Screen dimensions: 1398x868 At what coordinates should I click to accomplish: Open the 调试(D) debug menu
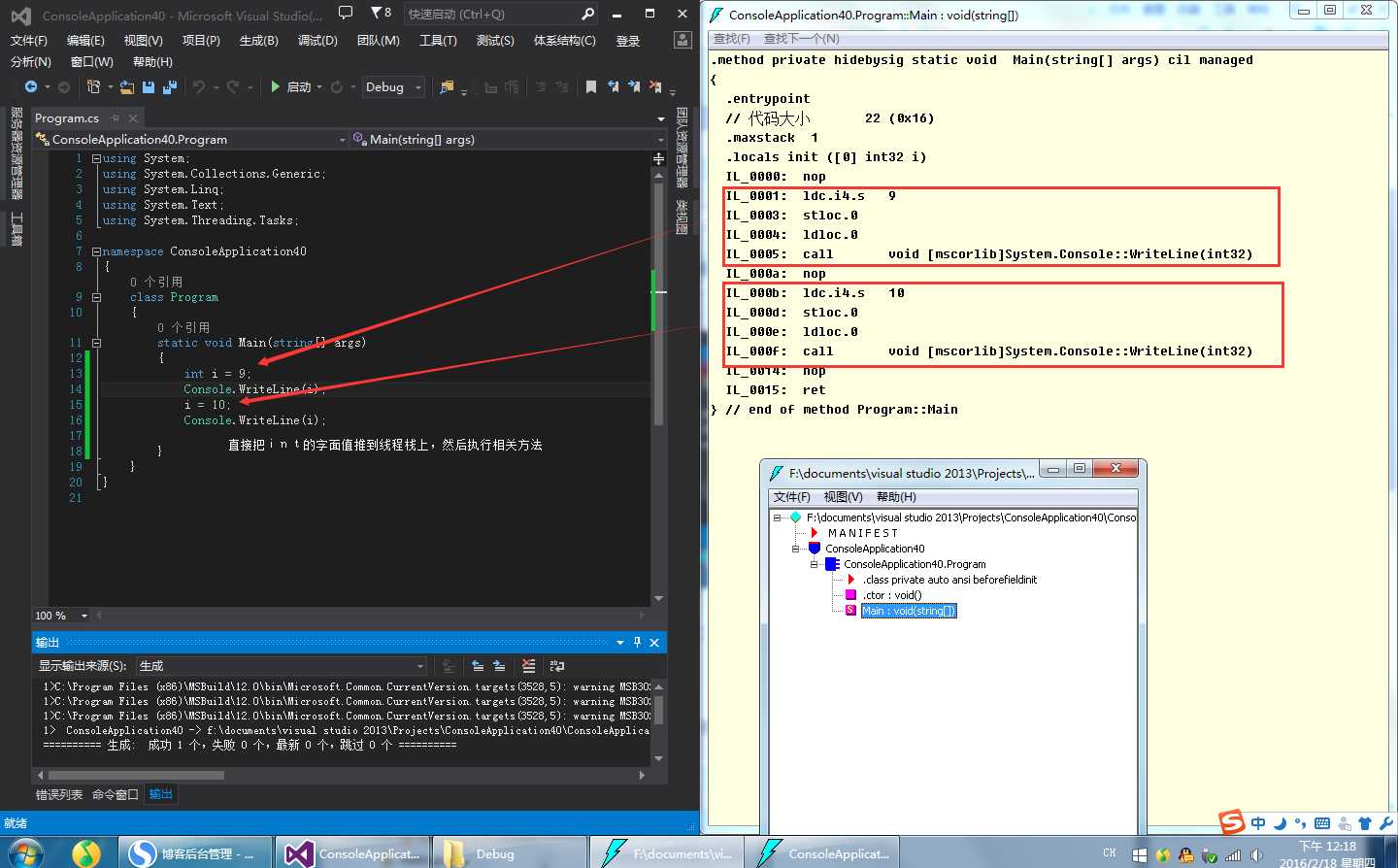pos(317,41)
